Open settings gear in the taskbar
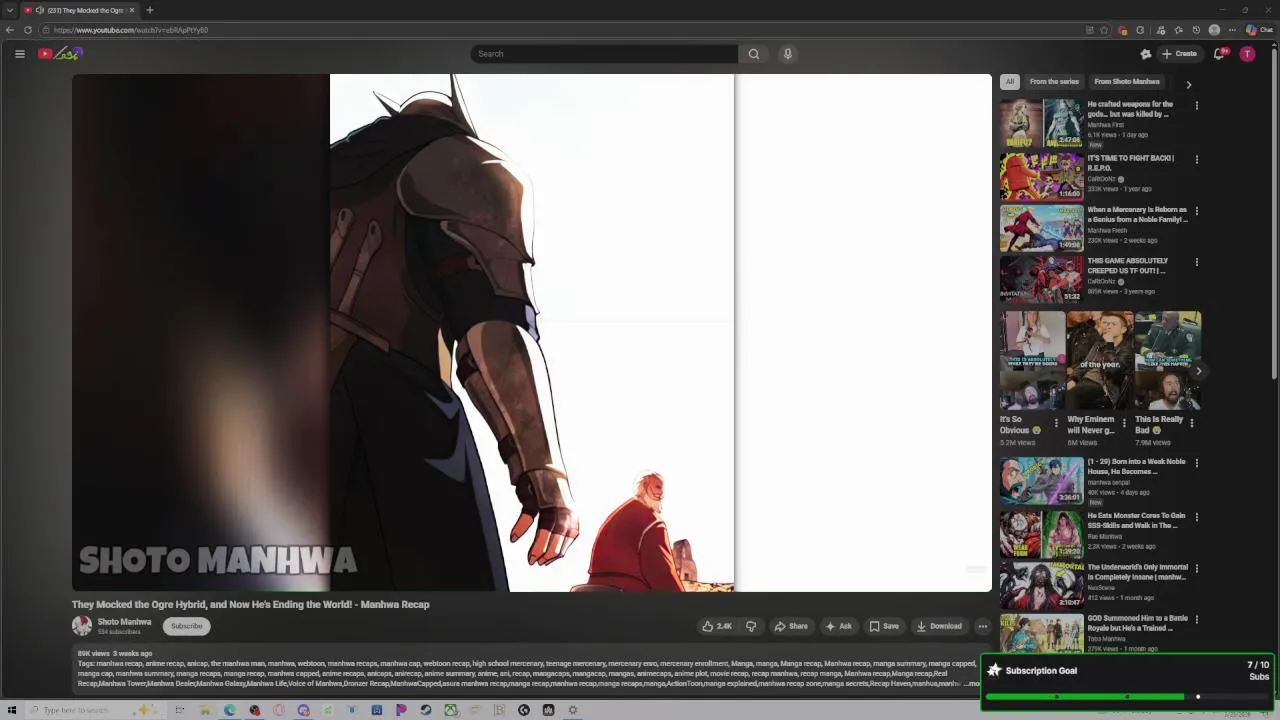1280x720 pixels. [x=573, y=710]
